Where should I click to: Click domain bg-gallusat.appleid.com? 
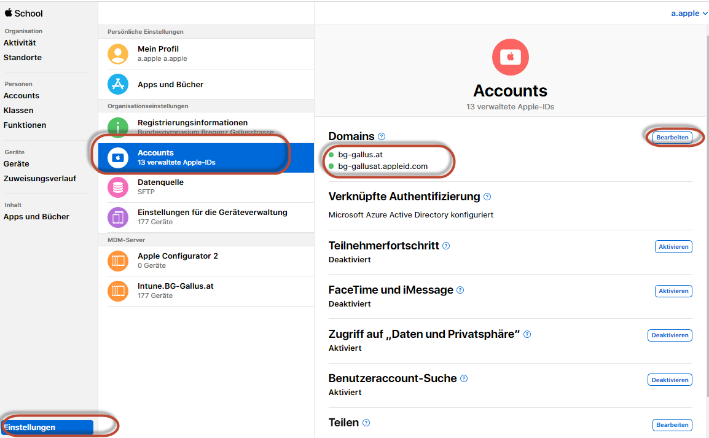click(x=383, y=166)
